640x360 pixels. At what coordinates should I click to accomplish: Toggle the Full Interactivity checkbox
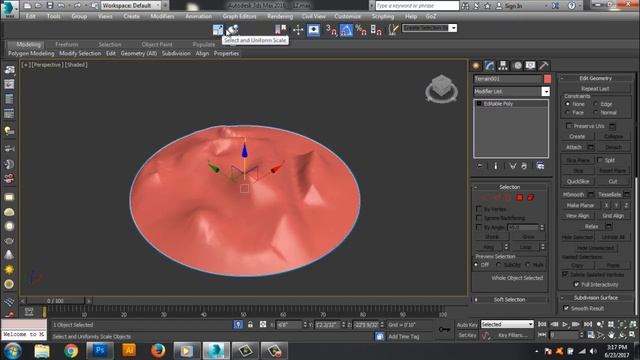(576, 284)
